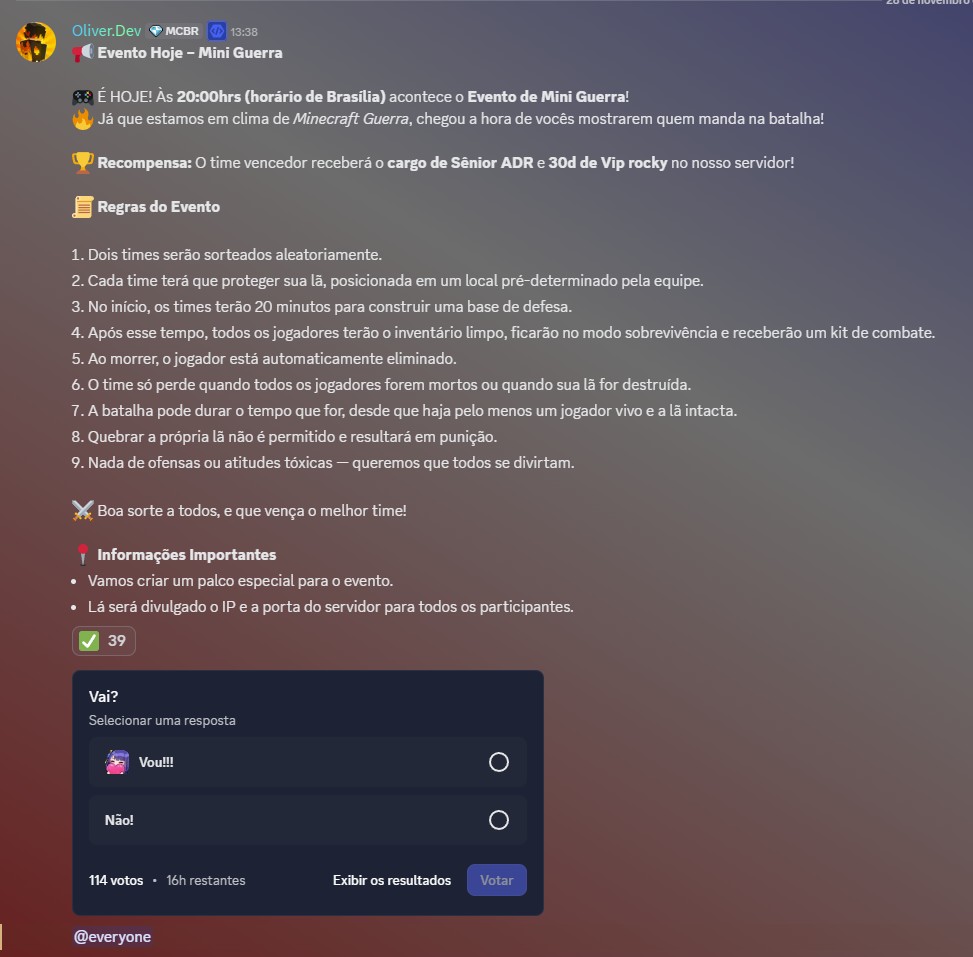
Task: Click the fire emoji
Action: click(x=83, y=119)
